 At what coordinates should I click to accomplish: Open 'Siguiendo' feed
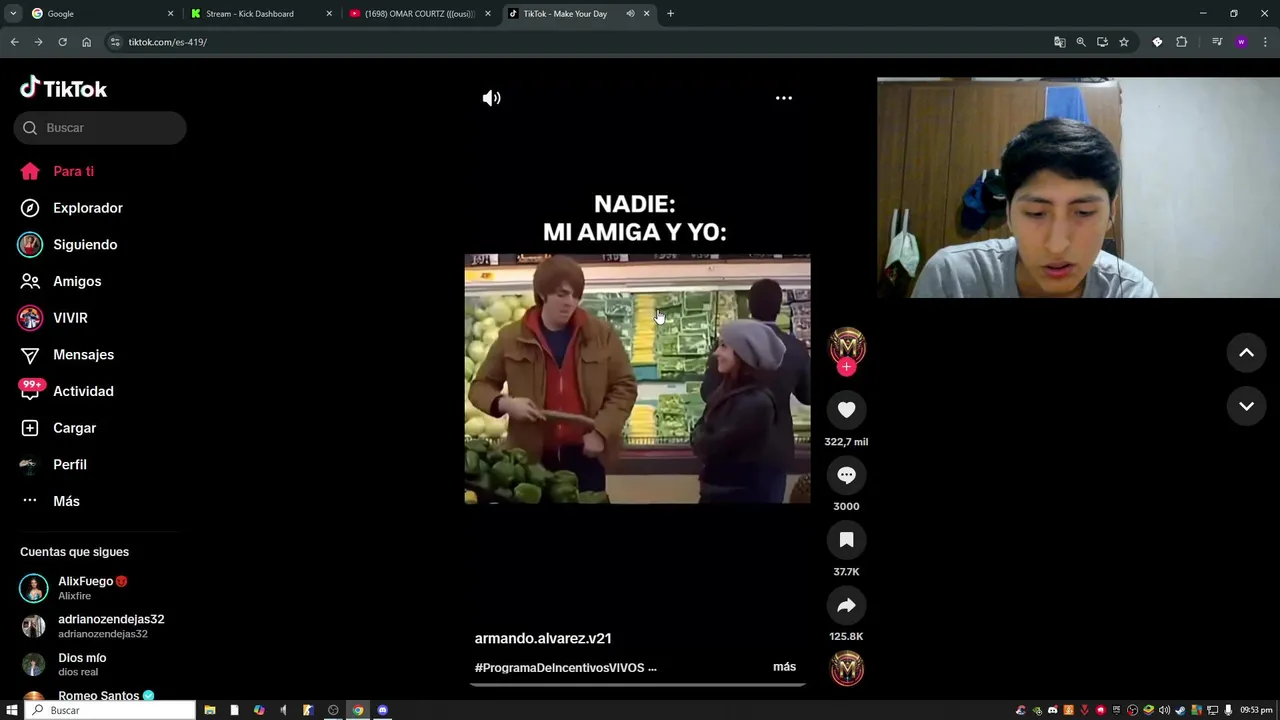[x=68, y=244]
